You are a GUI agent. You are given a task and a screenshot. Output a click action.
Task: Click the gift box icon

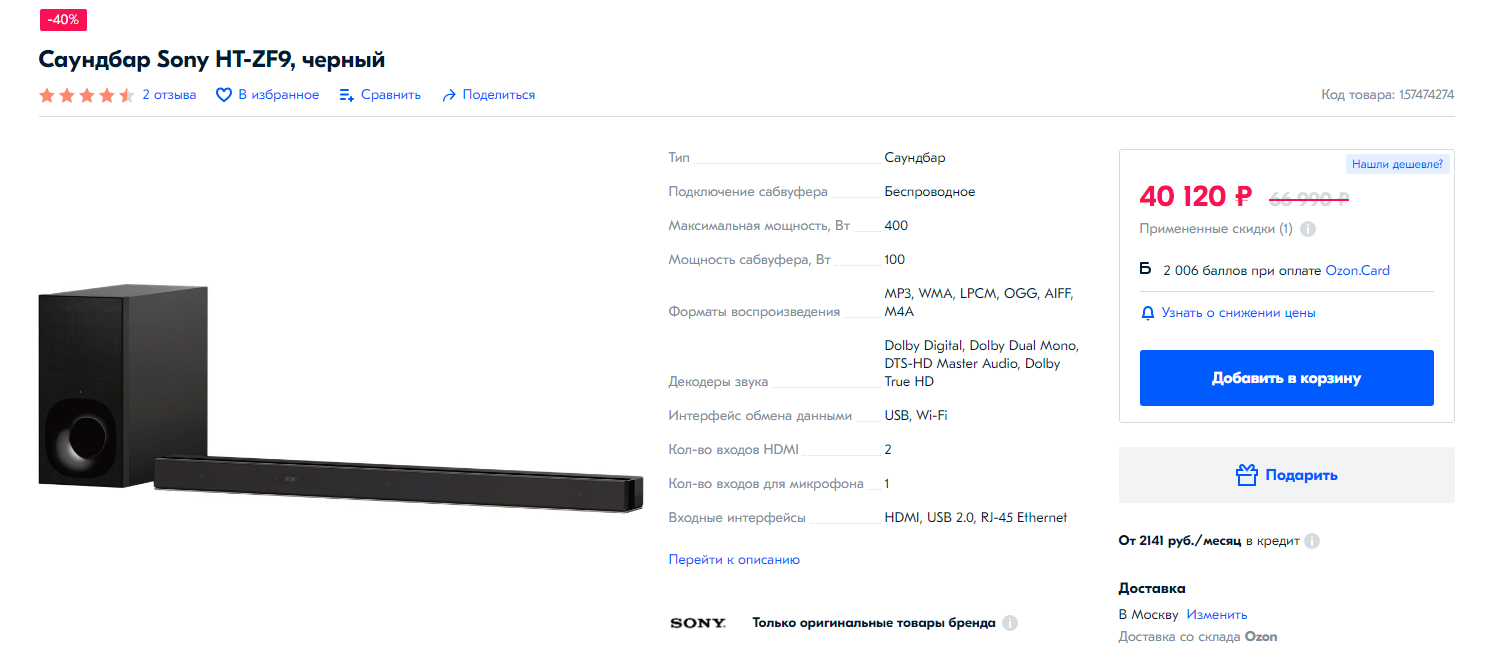click(1246, 475)
